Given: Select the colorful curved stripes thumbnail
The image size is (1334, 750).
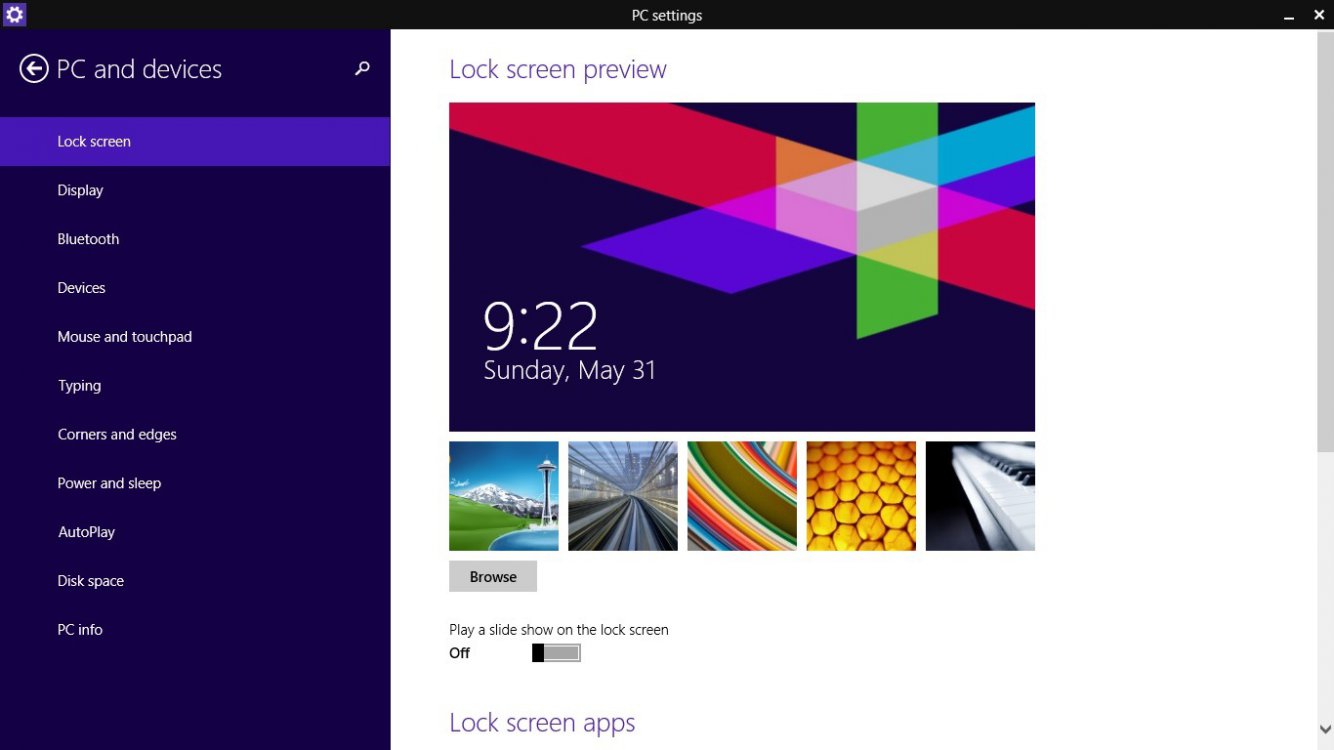Looking at the screenshot, I should 742,496.
